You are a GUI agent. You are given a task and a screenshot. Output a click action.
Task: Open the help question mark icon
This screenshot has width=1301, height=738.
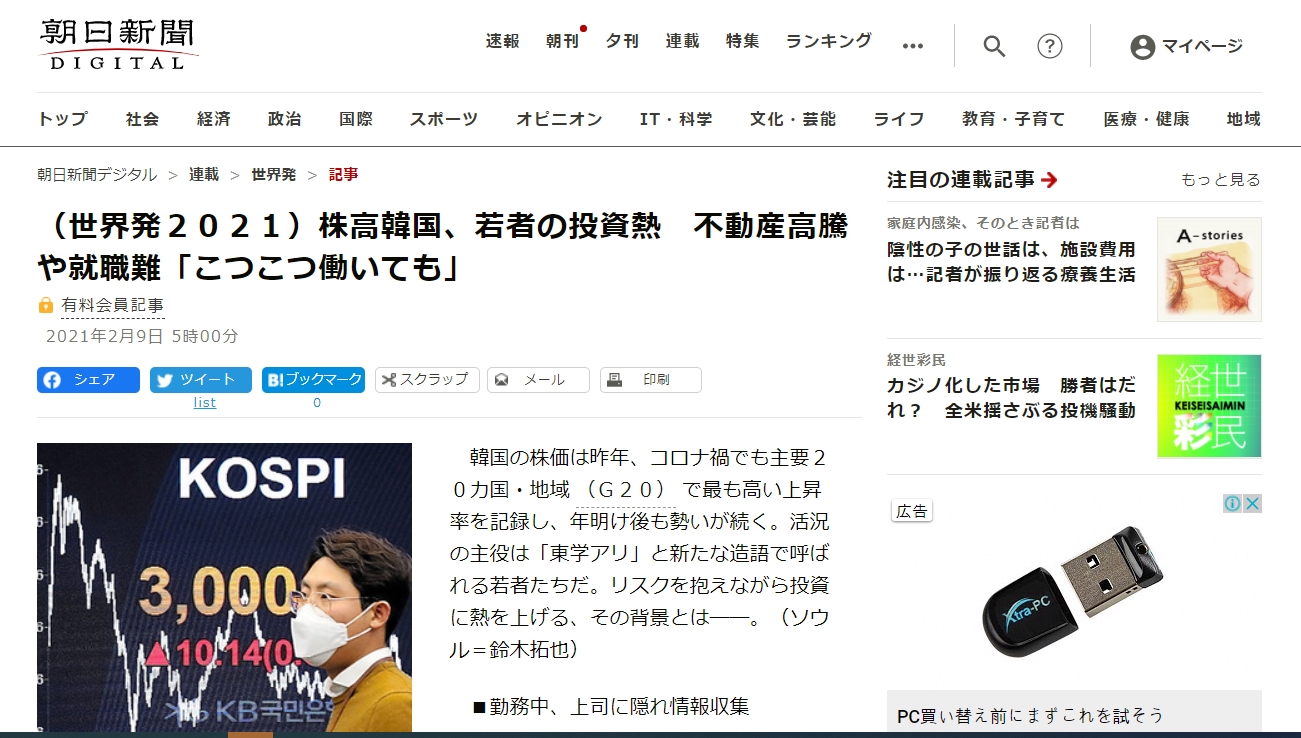tap(1049, 46)
